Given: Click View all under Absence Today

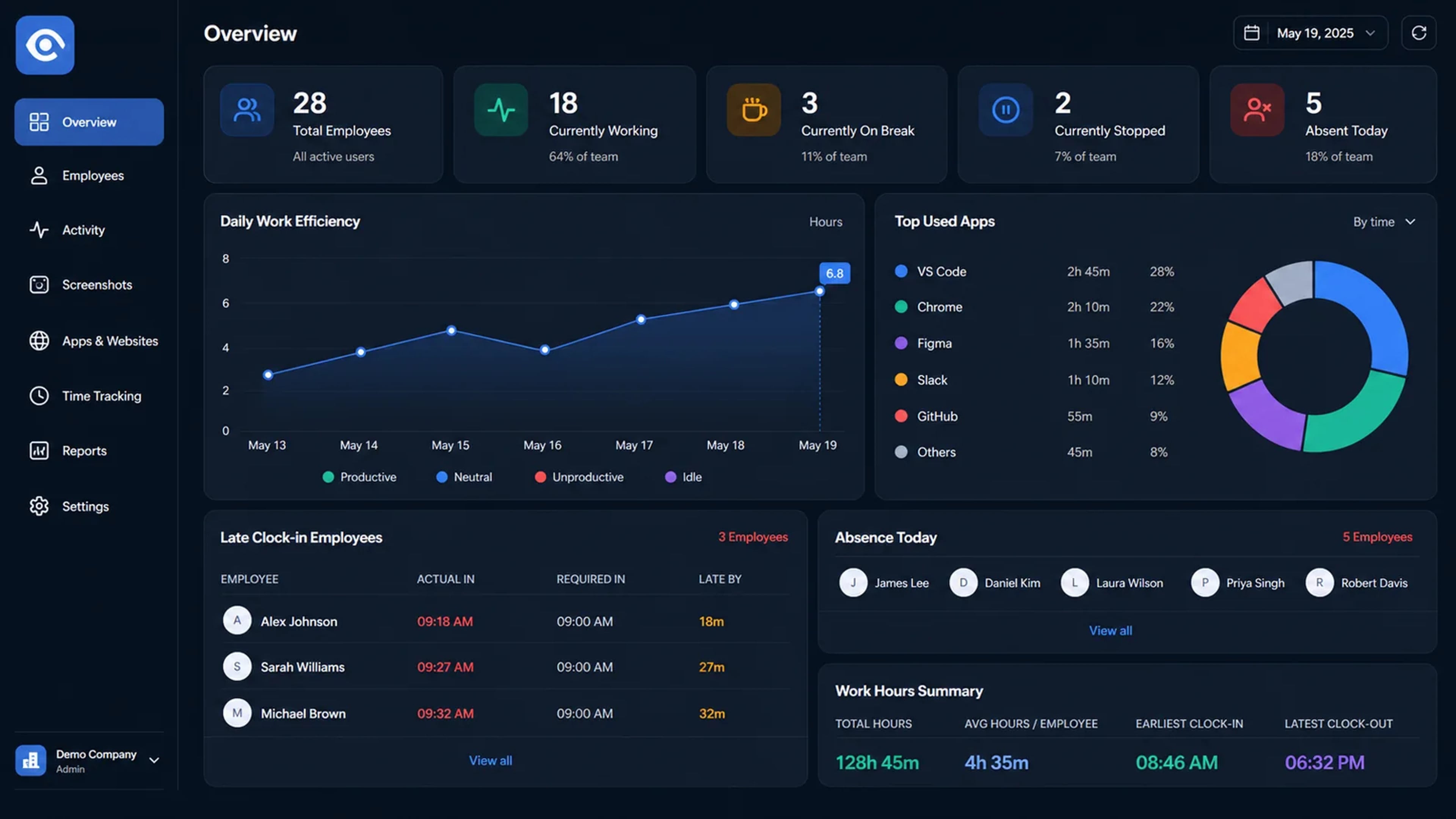Looking at the screenshot, I should (1111, 630).
